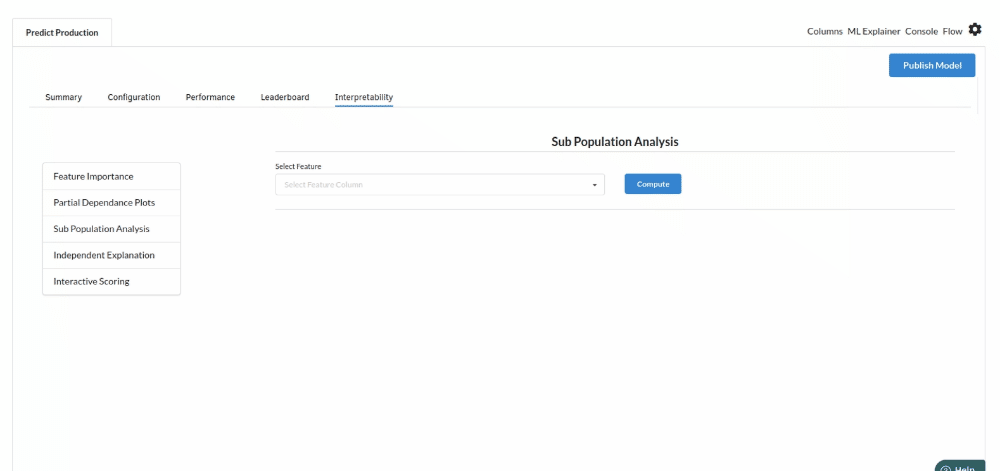Viewport: 1000px width, 471px height.
Task: Click the Flow link
Action: click(x=952, y=31)
